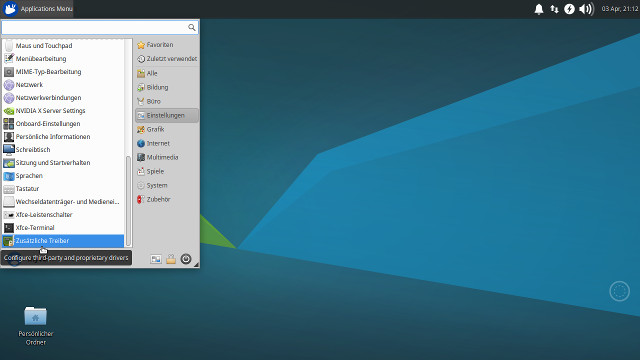This screenshot has width=640, height=360.
Task: Click the clock showing 03 Apr, 21:12
Action: tap(620, 9)
